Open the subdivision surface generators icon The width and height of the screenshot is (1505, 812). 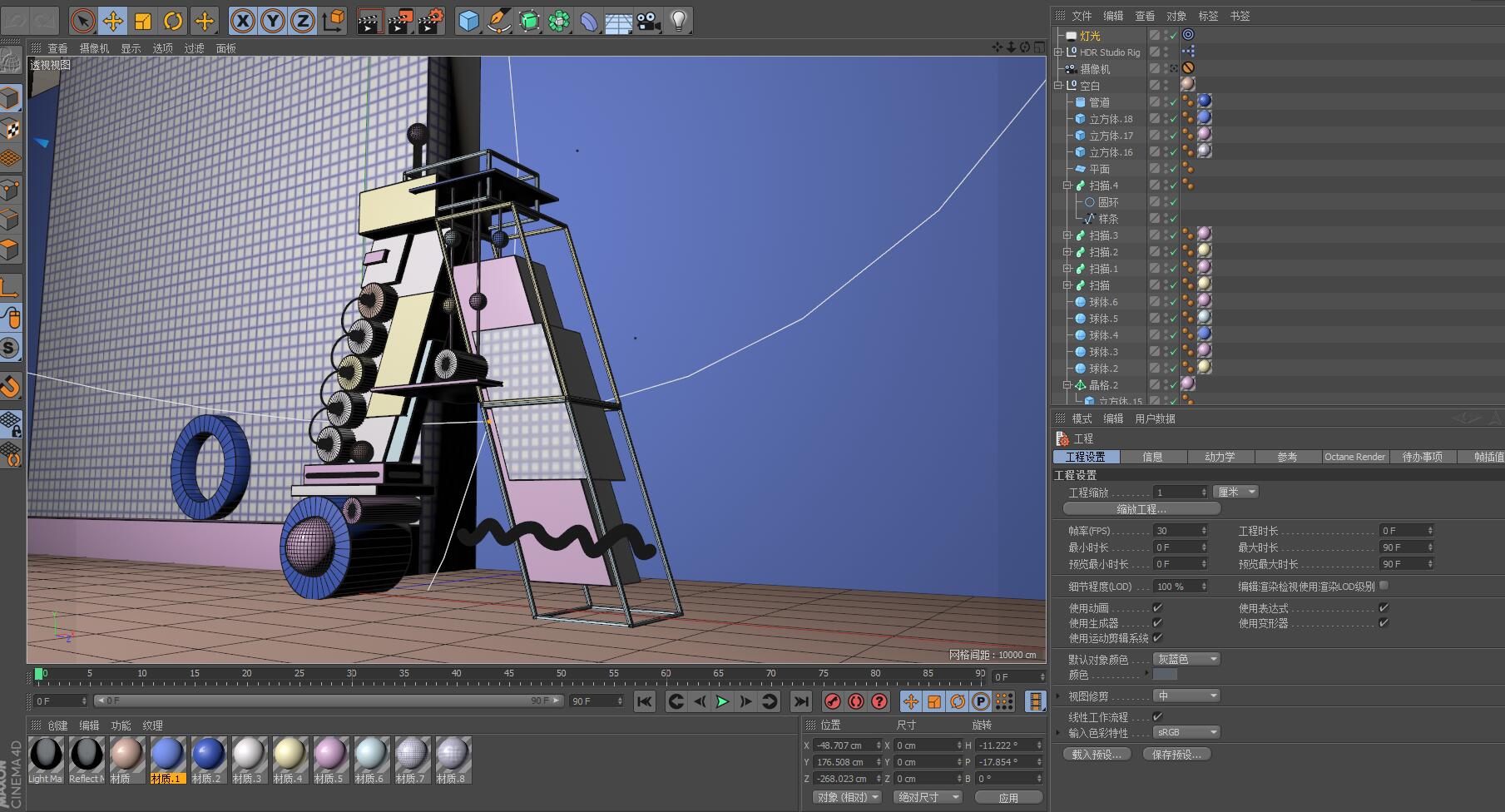pyautogui.click(x=529, y=21)
